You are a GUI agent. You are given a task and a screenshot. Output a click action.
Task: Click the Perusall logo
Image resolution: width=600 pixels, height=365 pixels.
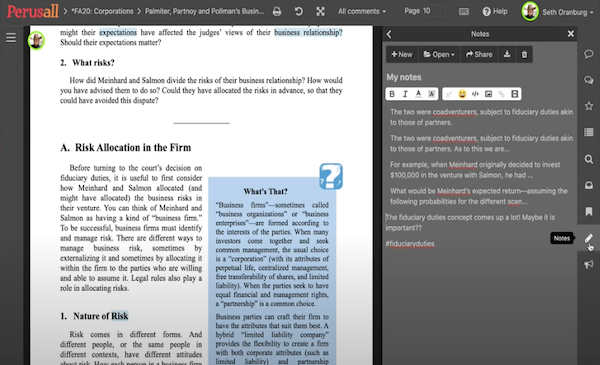[x=33, y=11]
